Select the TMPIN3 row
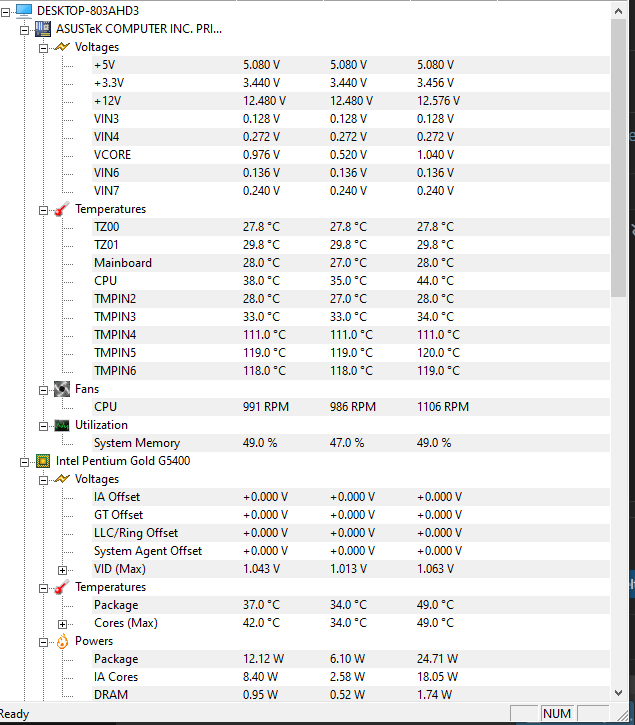Image resolution: width=635 pixels, height=725 pixels. 351,317
